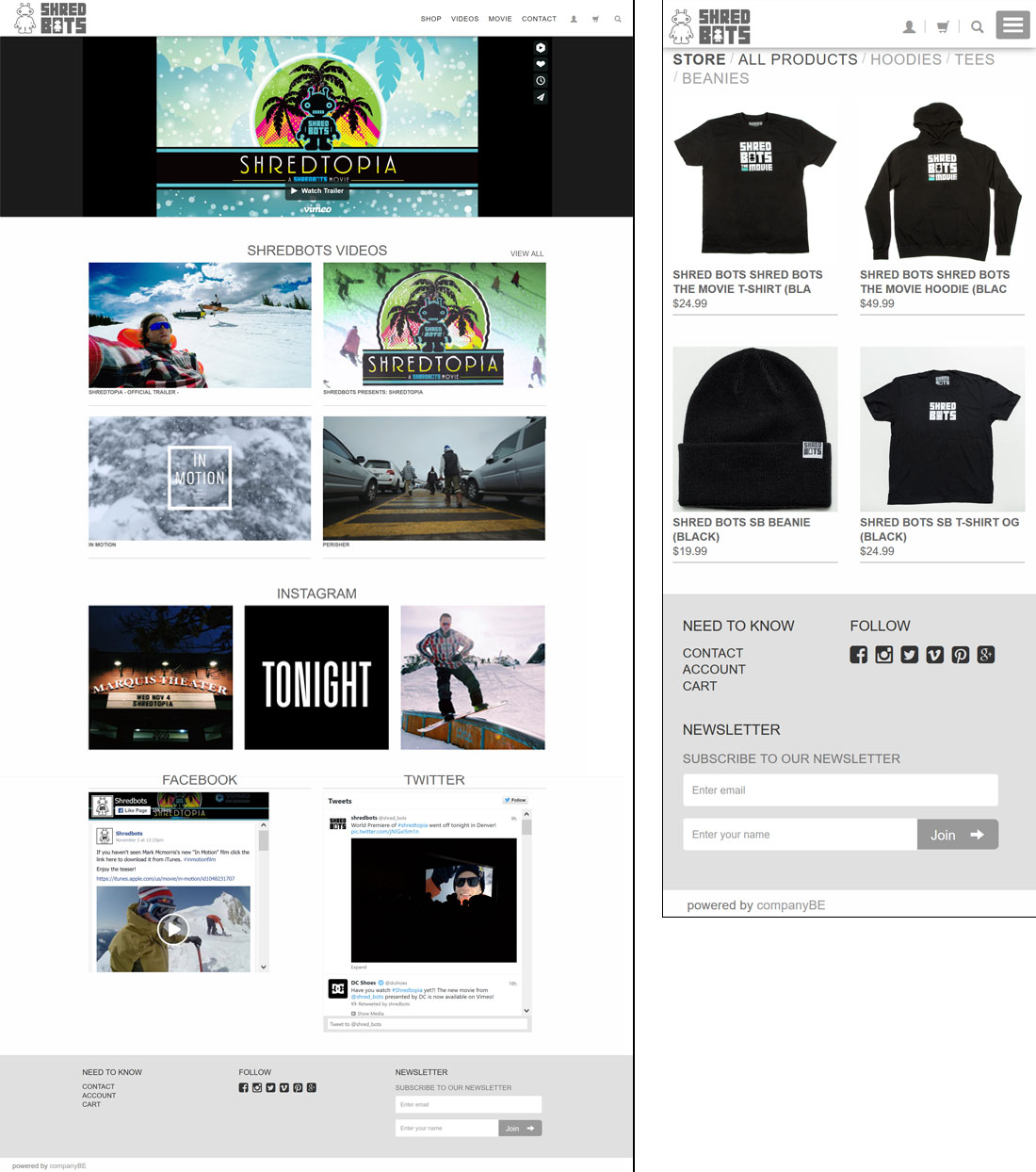Open Facebook icon in mobile Follow section
Image resolution: width=1036 pixels, height=1172 pixels.
point(859,655)
